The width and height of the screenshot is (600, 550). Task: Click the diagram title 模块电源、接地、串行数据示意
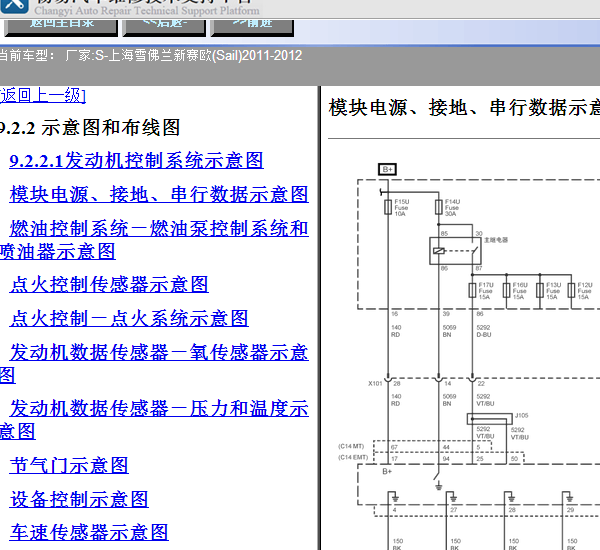point(464,107)
